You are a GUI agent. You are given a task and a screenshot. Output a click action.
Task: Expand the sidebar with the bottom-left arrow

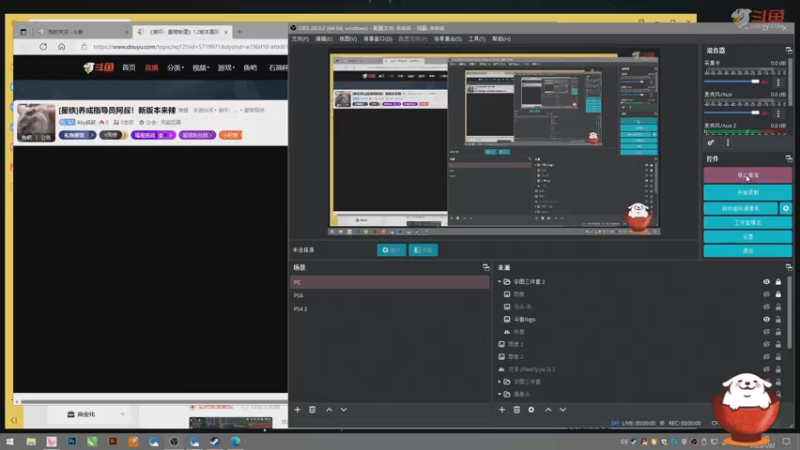point(14,420)
